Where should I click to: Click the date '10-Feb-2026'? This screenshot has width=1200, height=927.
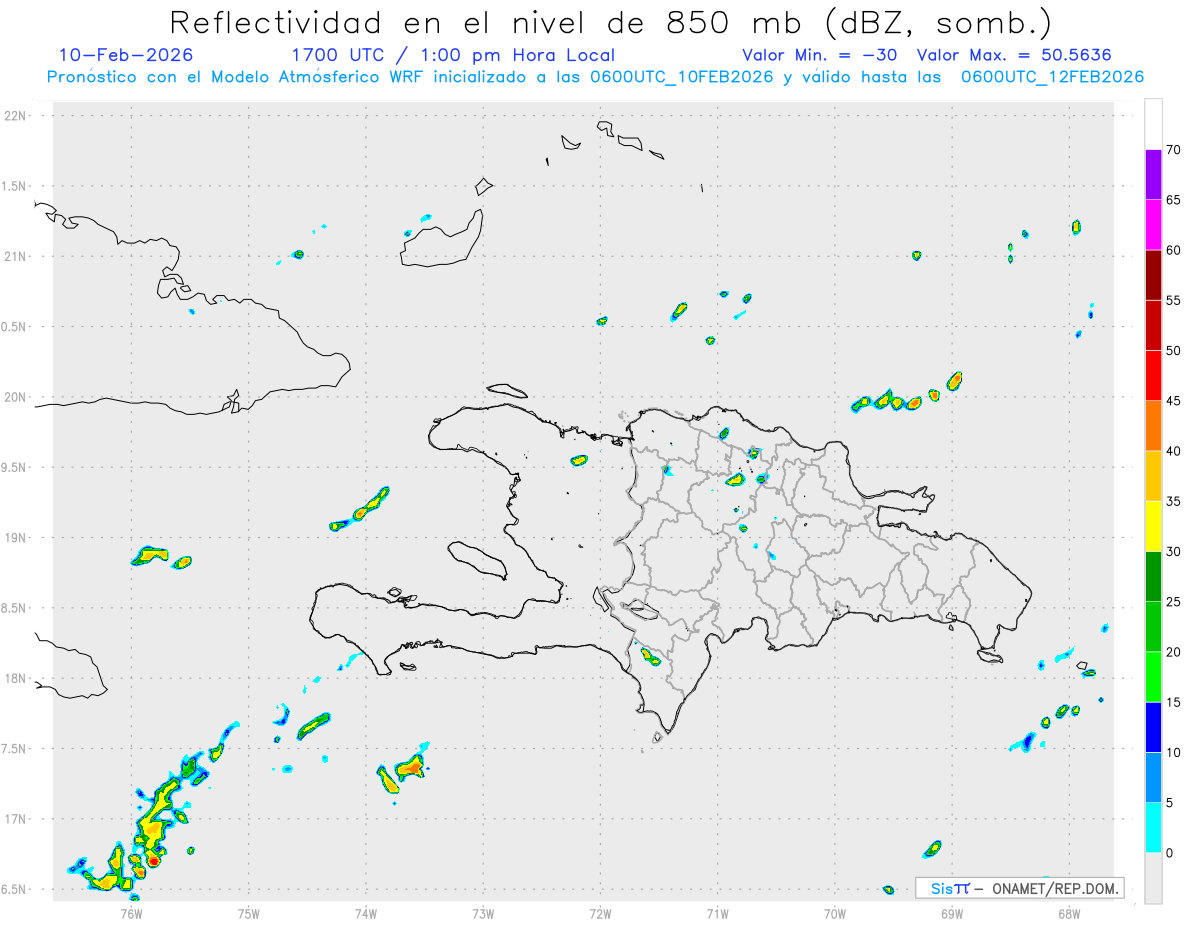(126, 55)
